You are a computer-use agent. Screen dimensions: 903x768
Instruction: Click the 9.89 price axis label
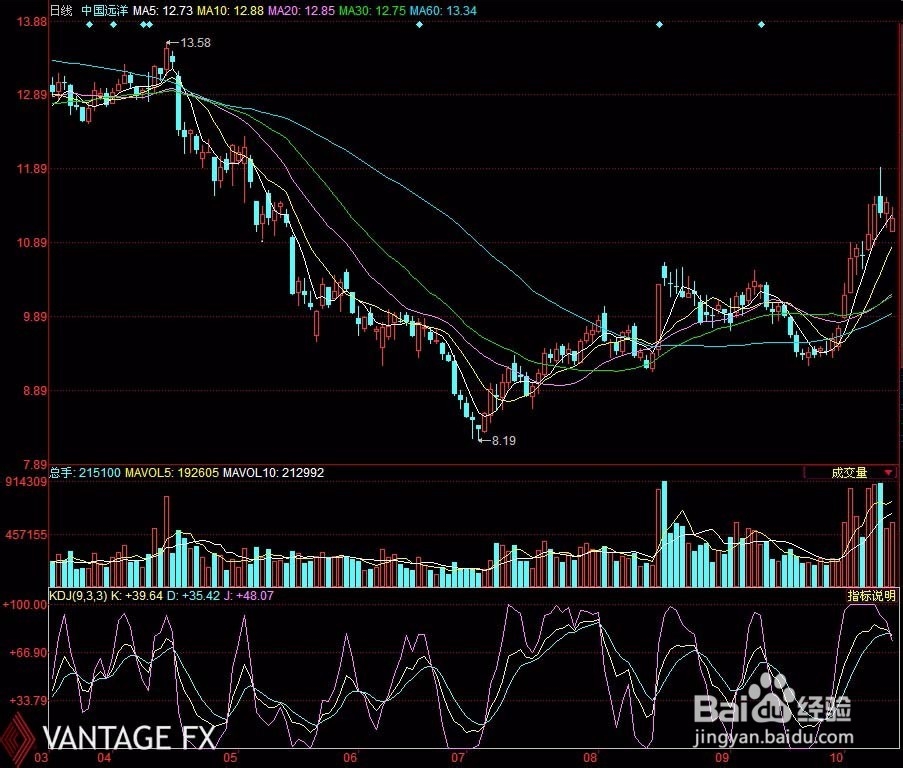(35, 317)
